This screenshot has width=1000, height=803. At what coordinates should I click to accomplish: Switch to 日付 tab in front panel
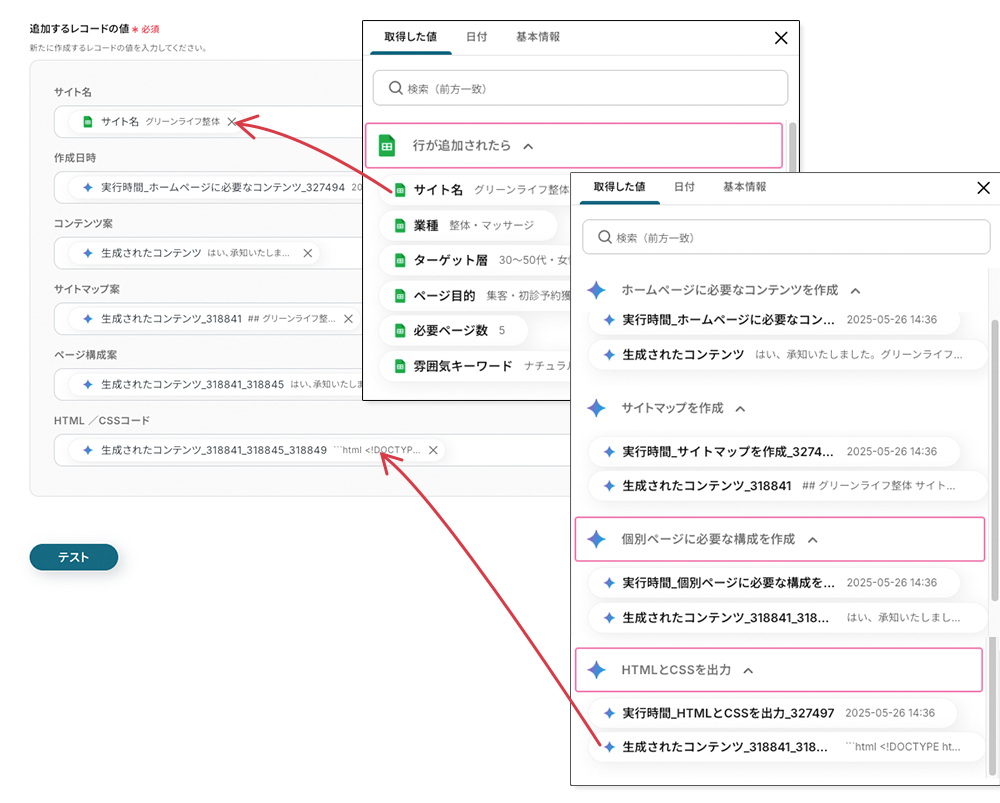pos(684,187)
